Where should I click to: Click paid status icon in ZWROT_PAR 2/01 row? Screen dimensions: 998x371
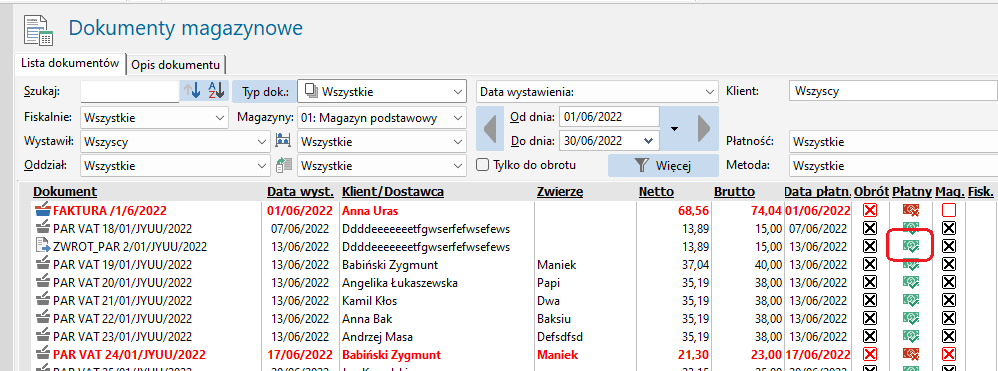pos(911,246)
